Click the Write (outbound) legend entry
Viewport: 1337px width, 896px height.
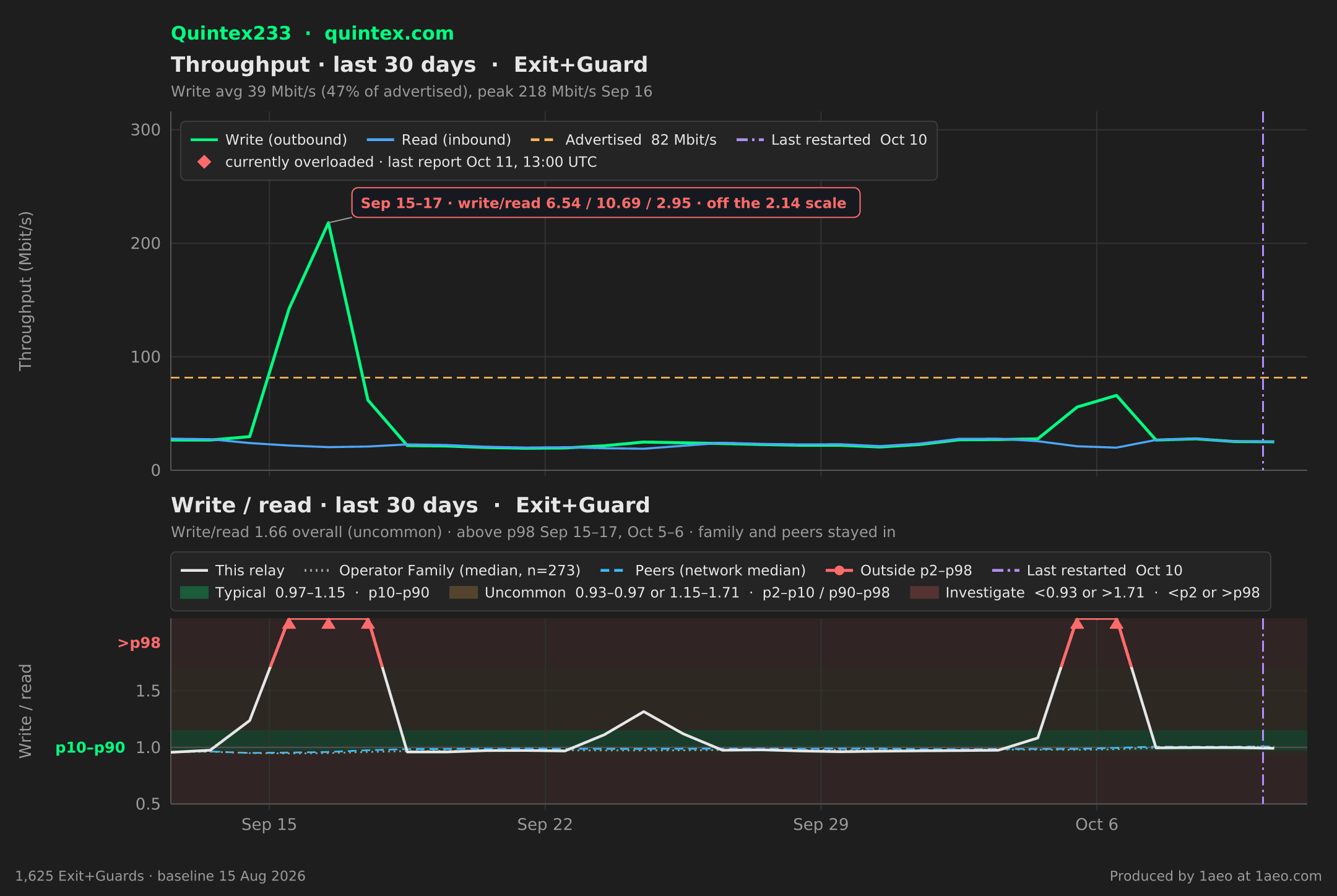click(x=269, y=140)
